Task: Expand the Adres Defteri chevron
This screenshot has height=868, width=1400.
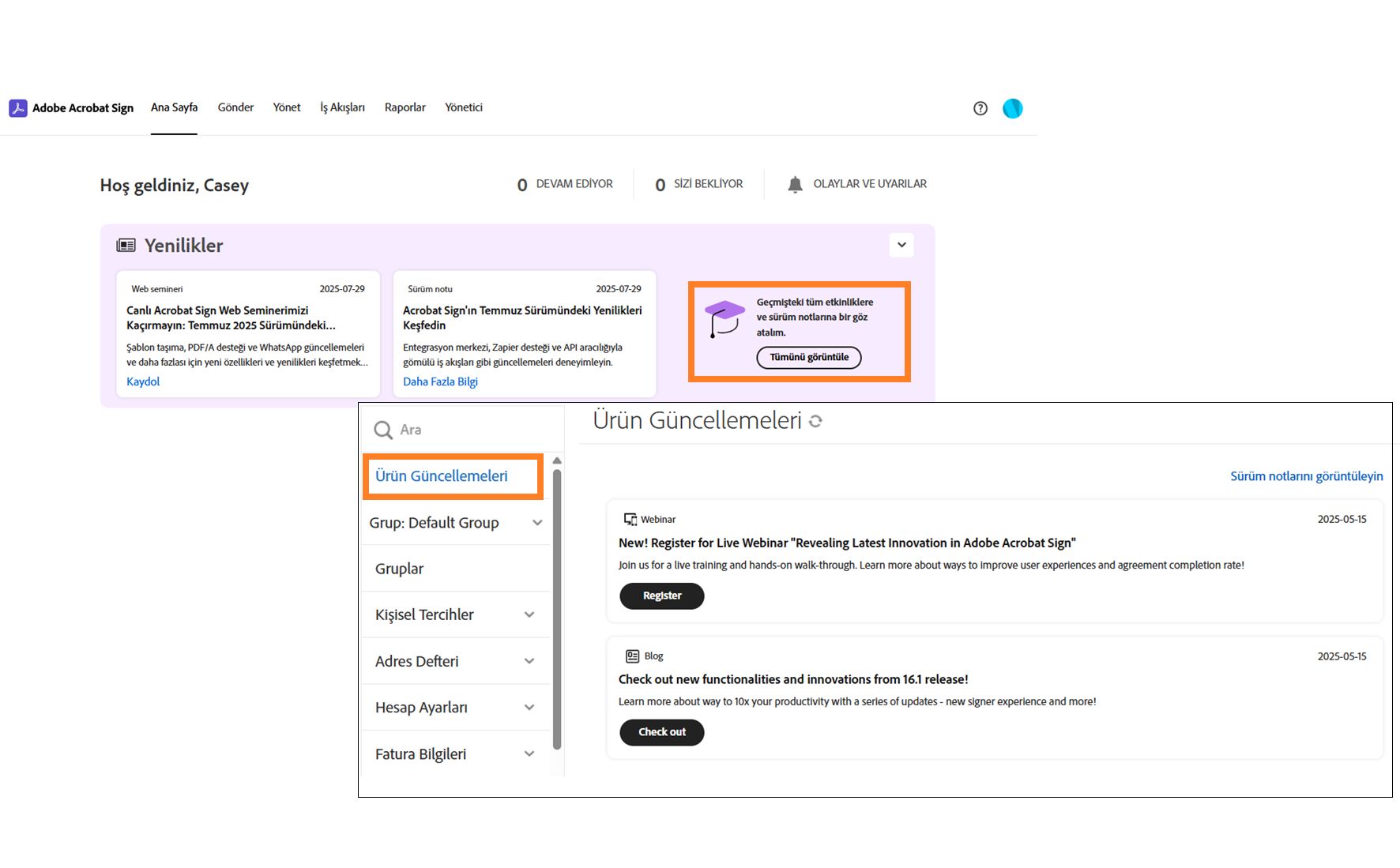Action: click(x=529, y=661)
